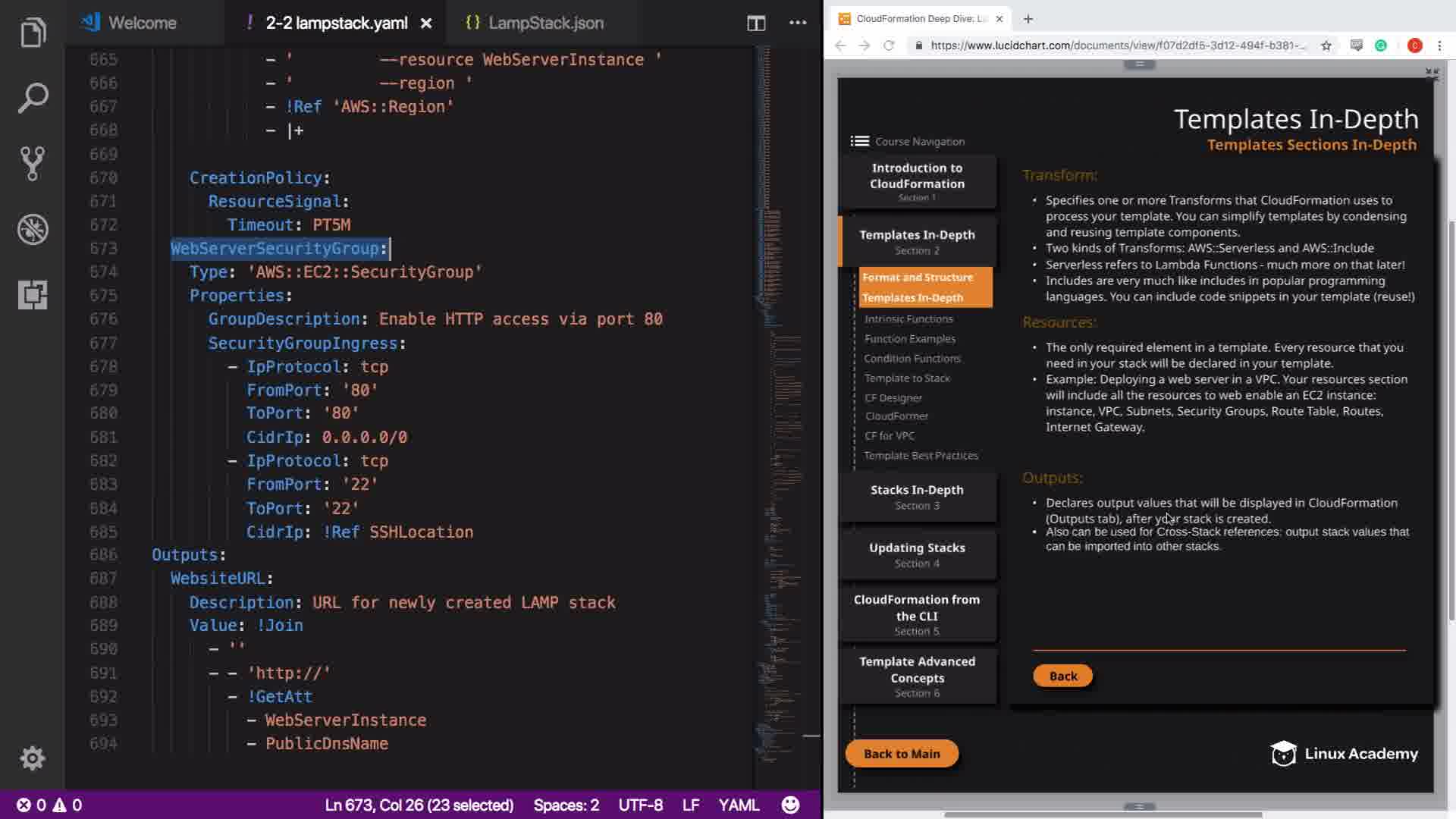
Task: Switch to the LampStack.json tab
Action: (x=544, y=23)
